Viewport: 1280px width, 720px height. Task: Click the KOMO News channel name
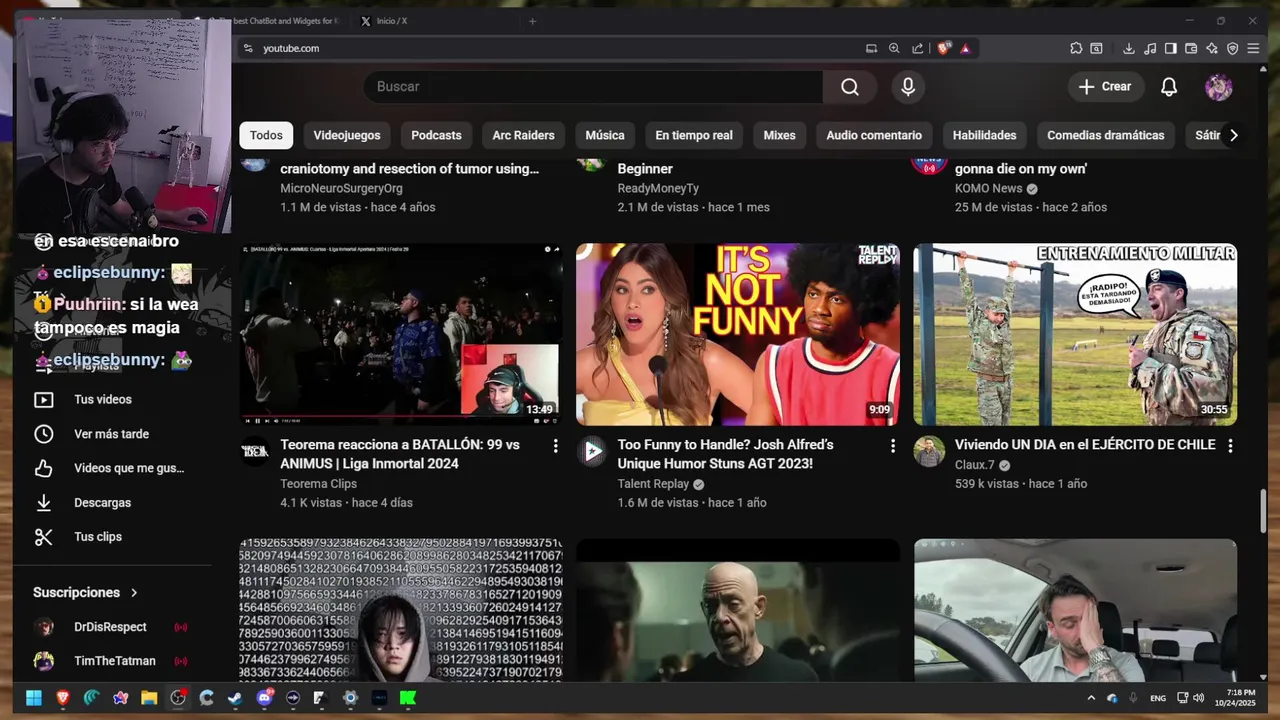988,188
